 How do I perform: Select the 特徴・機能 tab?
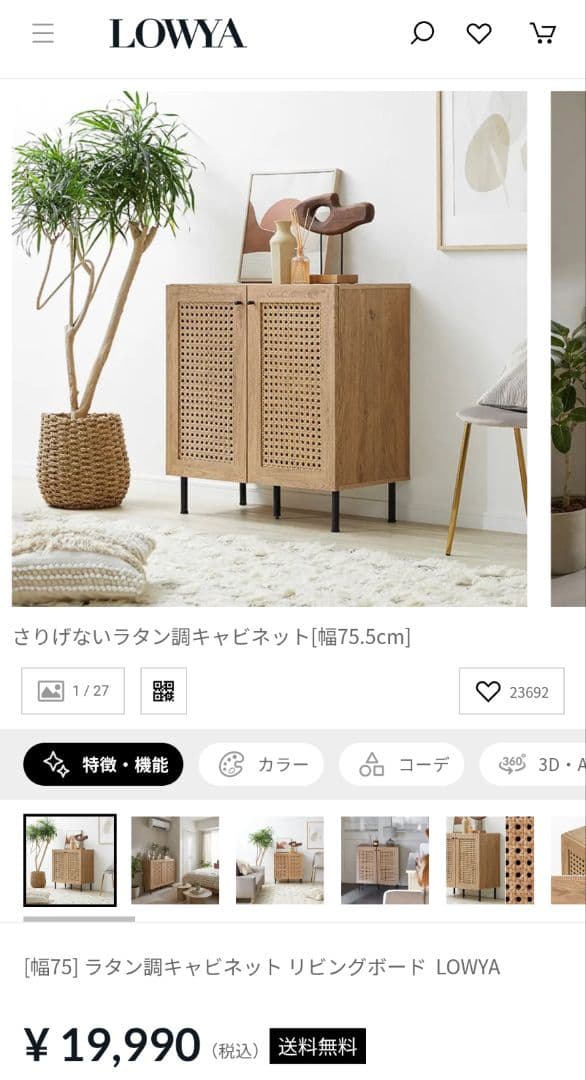pos(103,765)
